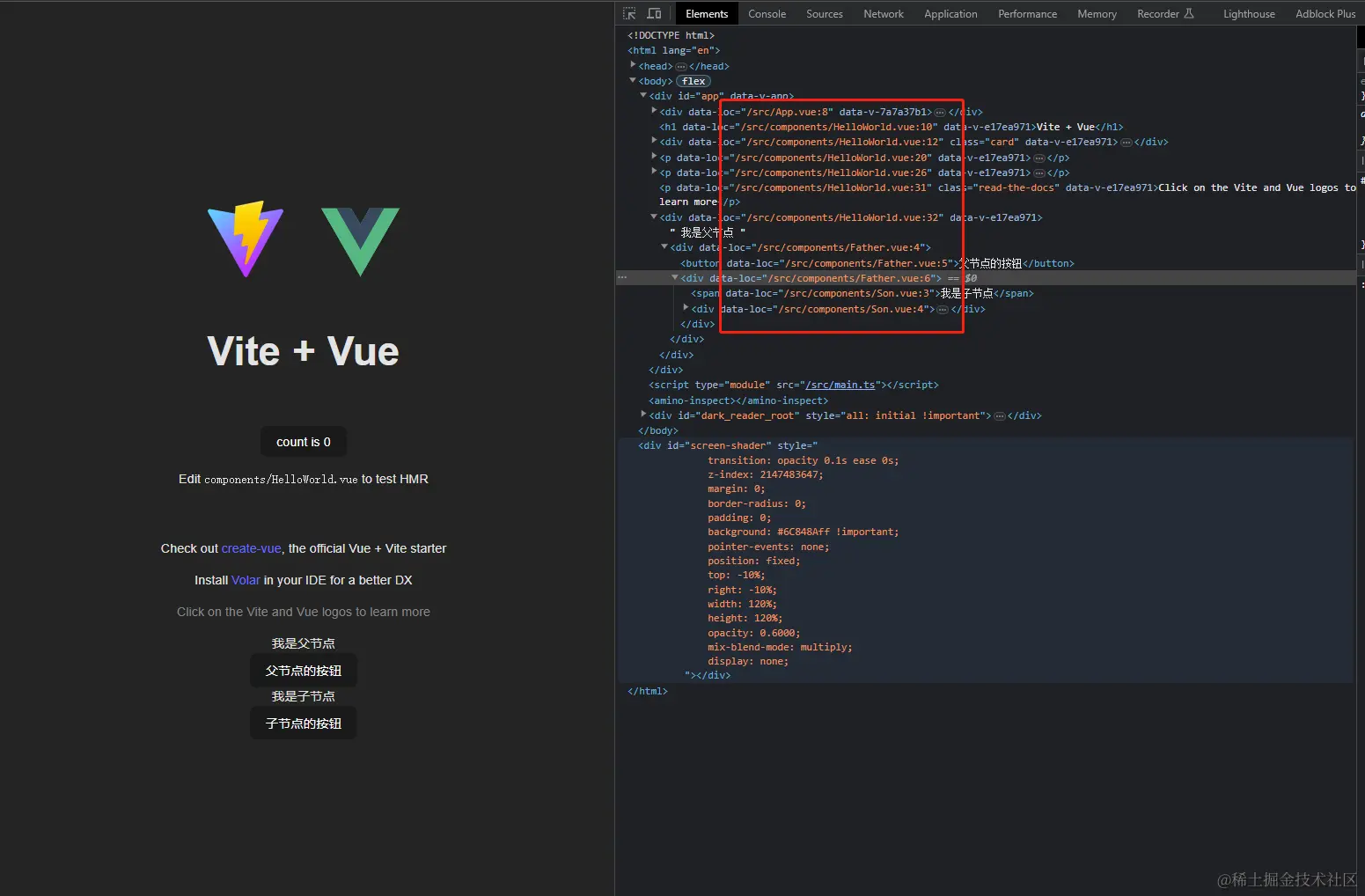Toggle the device toolbar icon
This screenshot has width=1365, height=896.
coord(654,13)
